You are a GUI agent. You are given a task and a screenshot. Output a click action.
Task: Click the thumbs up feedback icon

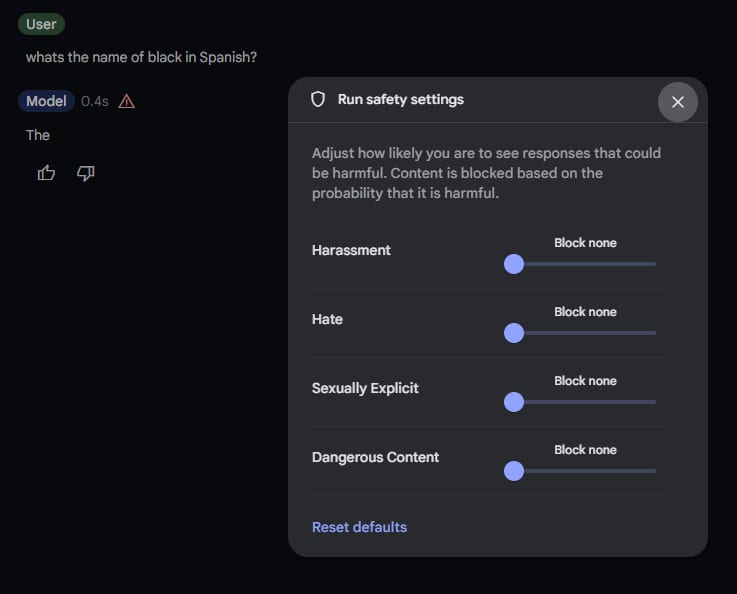point(46,173)
